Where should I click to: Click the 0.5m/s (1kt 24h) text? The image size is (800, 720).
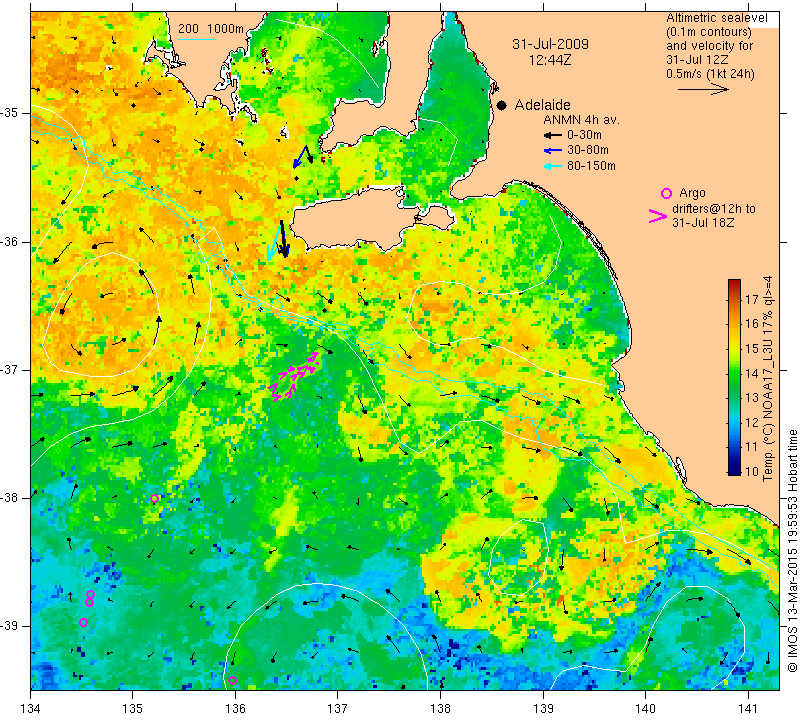pos(710,73)
